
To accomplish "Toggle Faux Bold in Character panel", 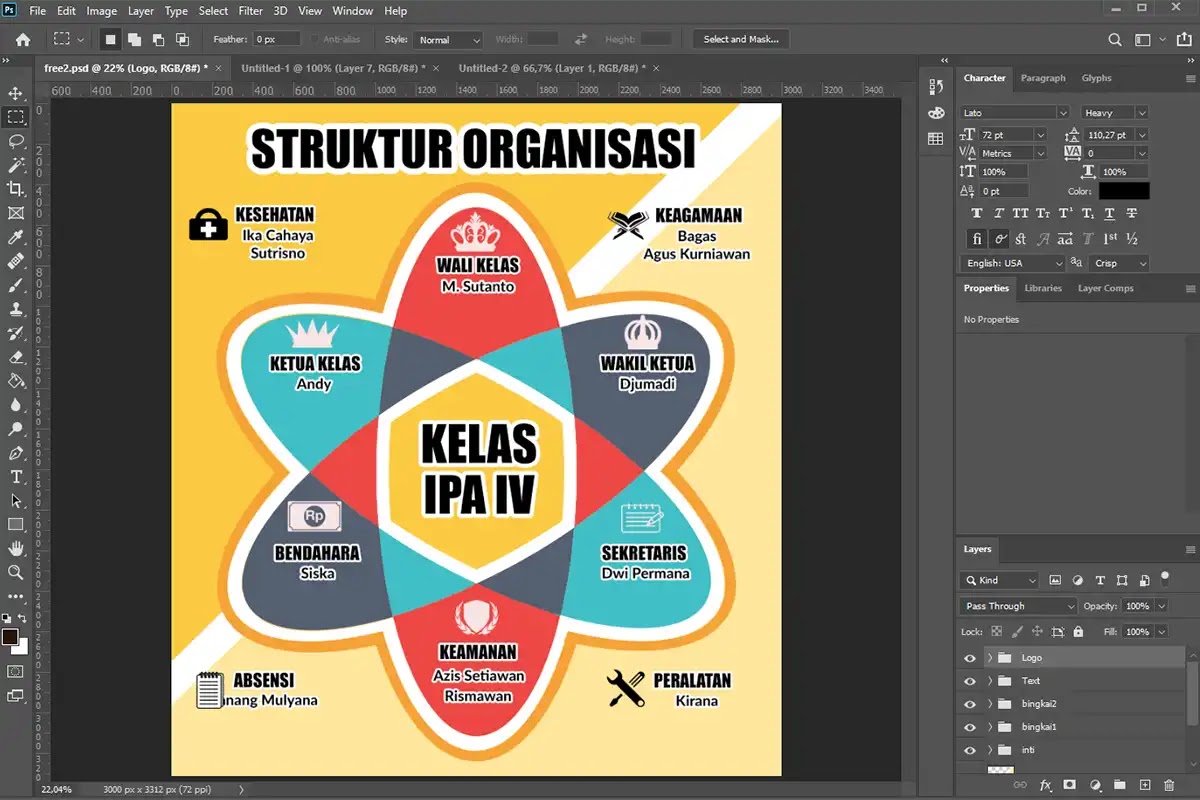I will 978,214.
